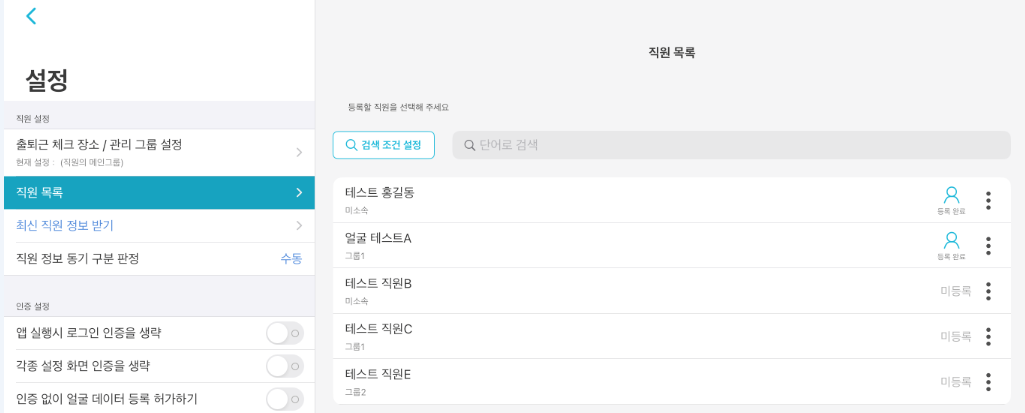The image size is (1025, 413).
Task: Open more options for 테스트 직원B
Action: click(x=988, y=291)
